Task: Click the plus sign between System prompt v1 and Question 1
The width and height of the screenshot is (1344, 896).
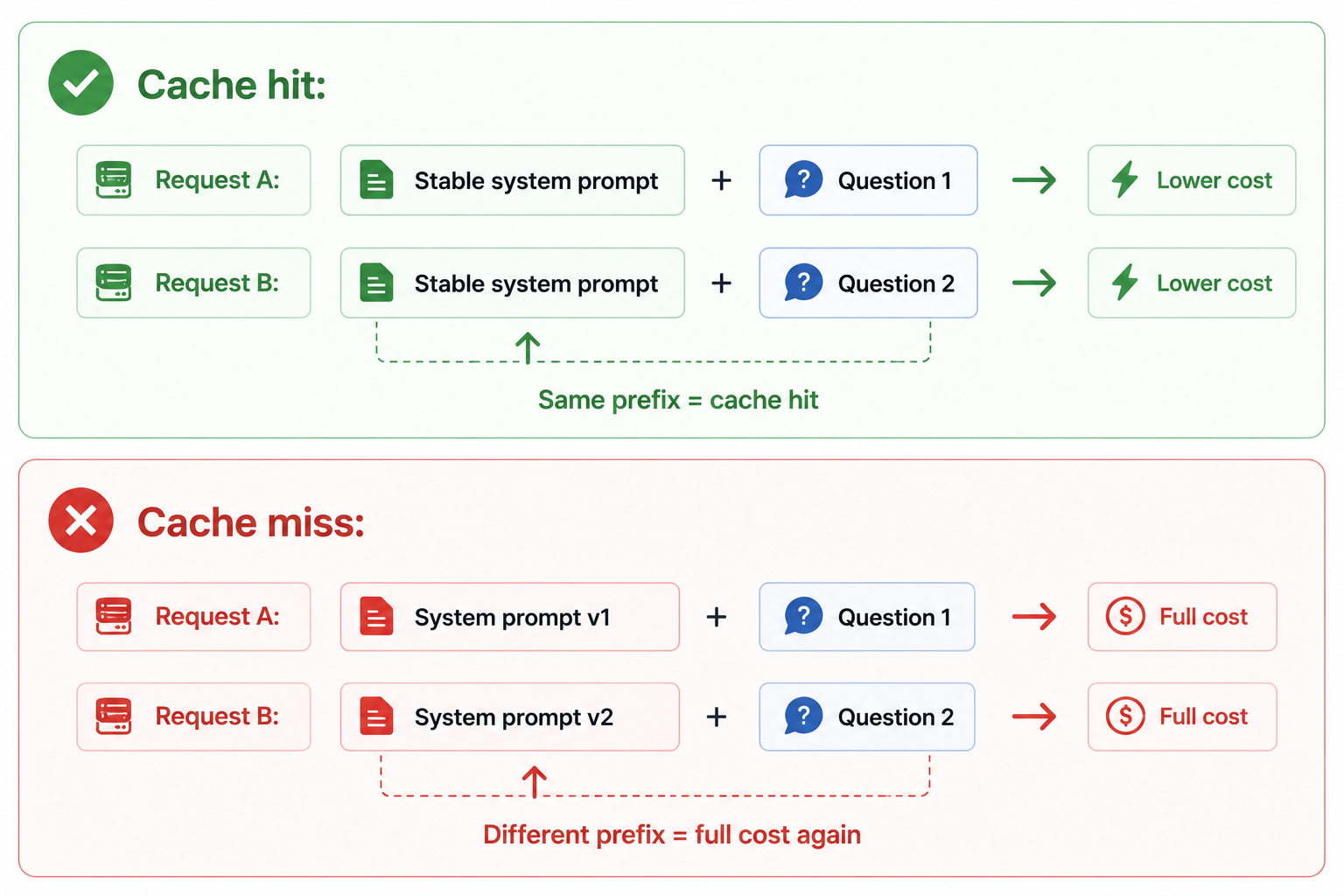Action: tap(717, 617)
